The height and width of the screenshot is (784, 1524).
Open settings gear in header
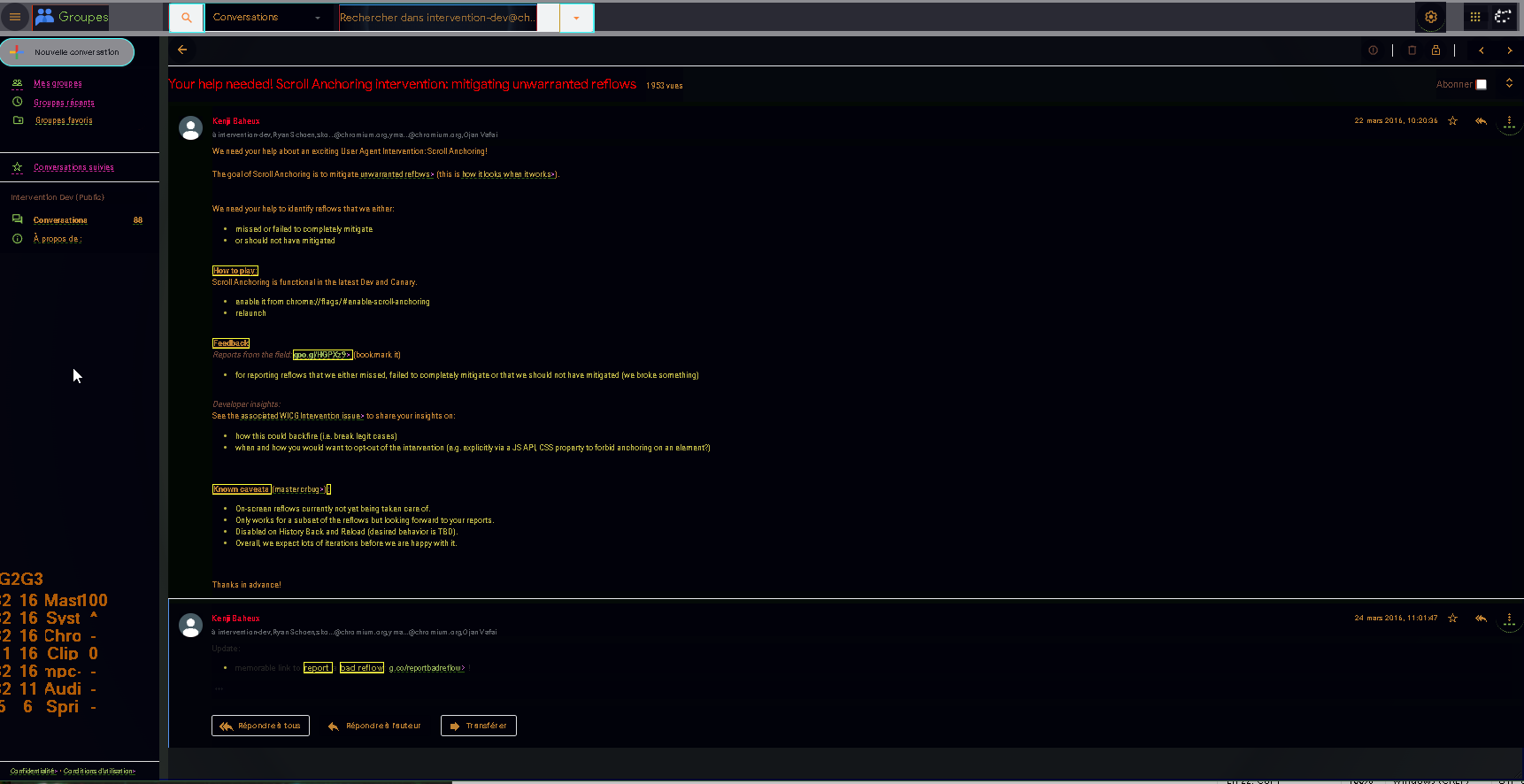pyautogui.click(x=1430, y=17)
